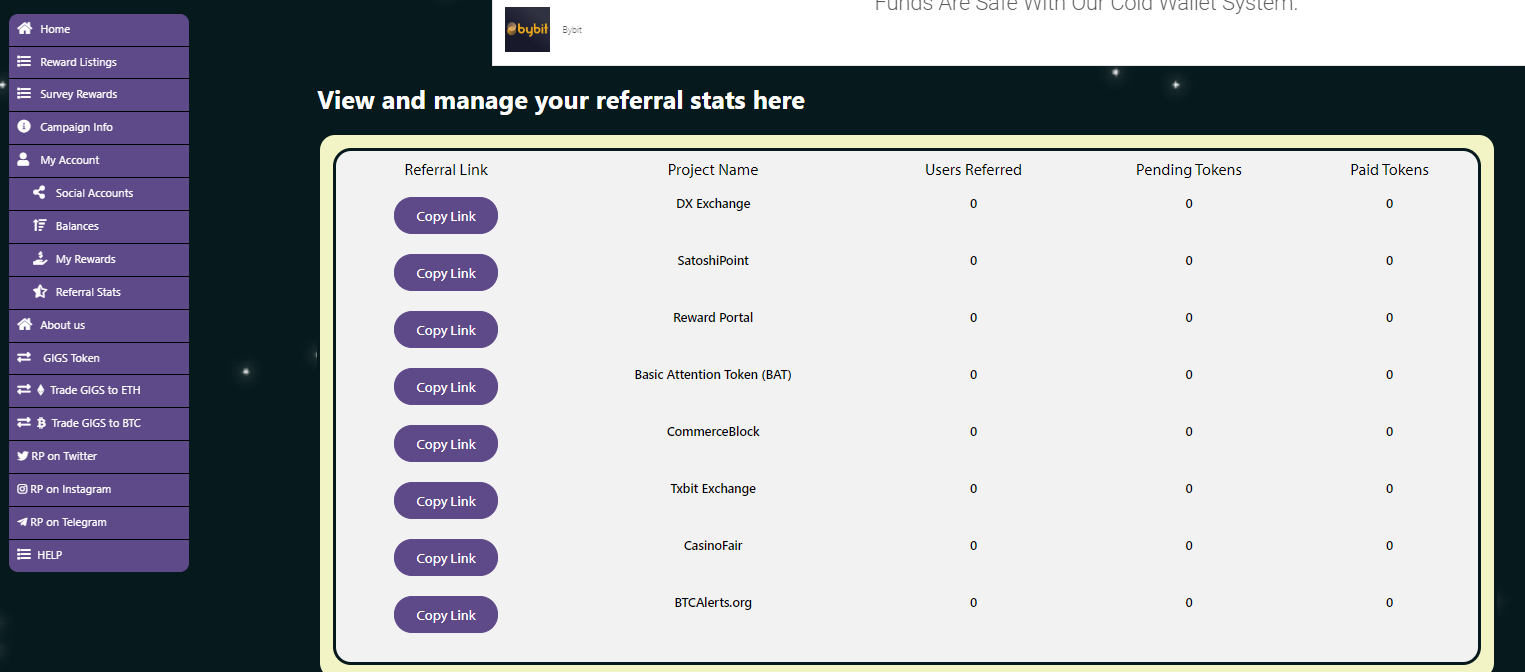The width and height of the screenshot is (1525, 672).
Task: Copy the CasinoFair referral link
Action: 446,558
